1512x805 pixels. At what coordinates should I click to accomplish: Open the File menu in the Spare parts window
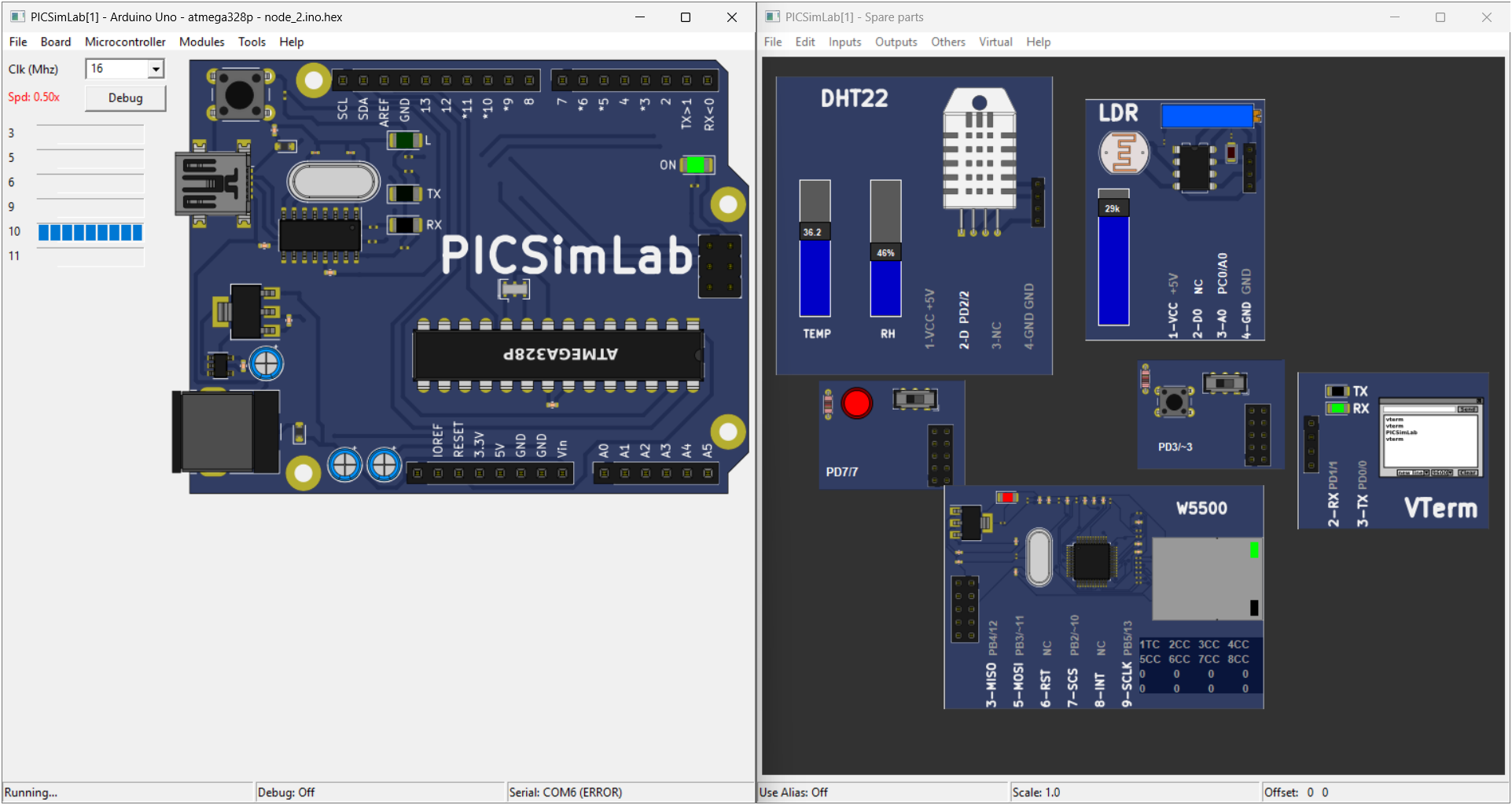tap(773, 42)
